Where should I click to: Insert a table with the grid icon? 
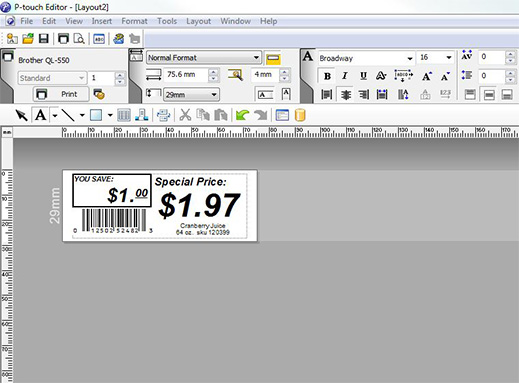[124, 115]
